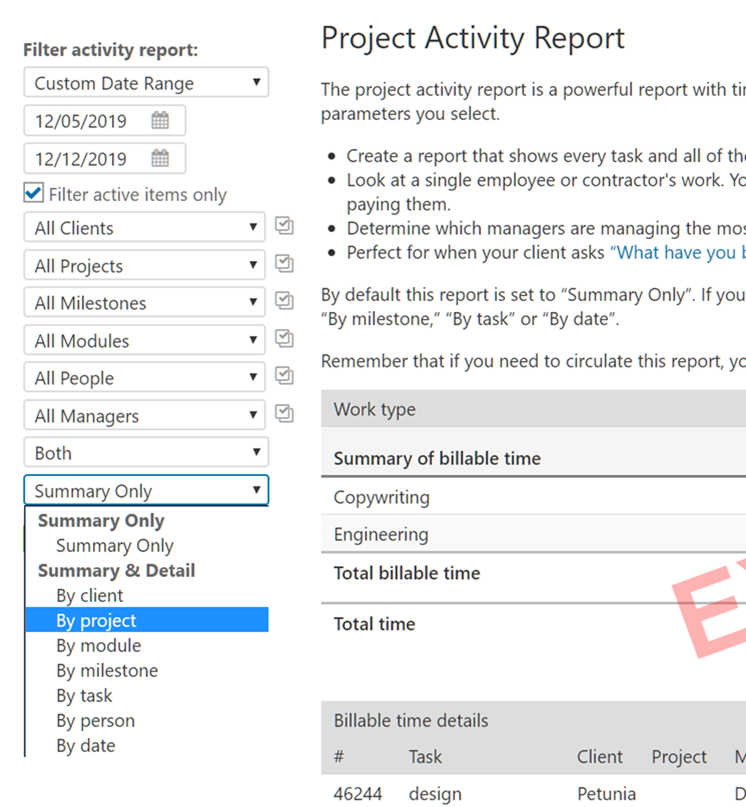Pick By date in the dropdown list

coord(85,746)
